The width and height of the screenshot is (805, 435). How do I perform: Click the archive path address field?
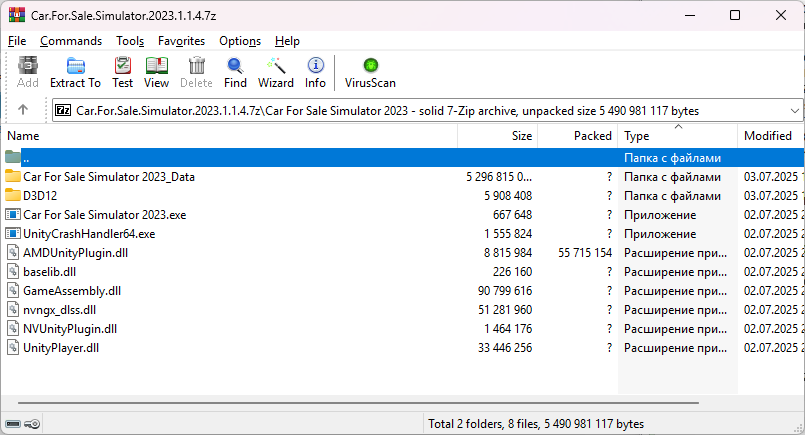coord(428,110)
